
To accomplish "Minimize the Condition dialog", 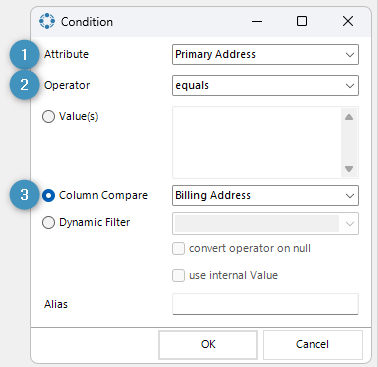I will (257, 22).
